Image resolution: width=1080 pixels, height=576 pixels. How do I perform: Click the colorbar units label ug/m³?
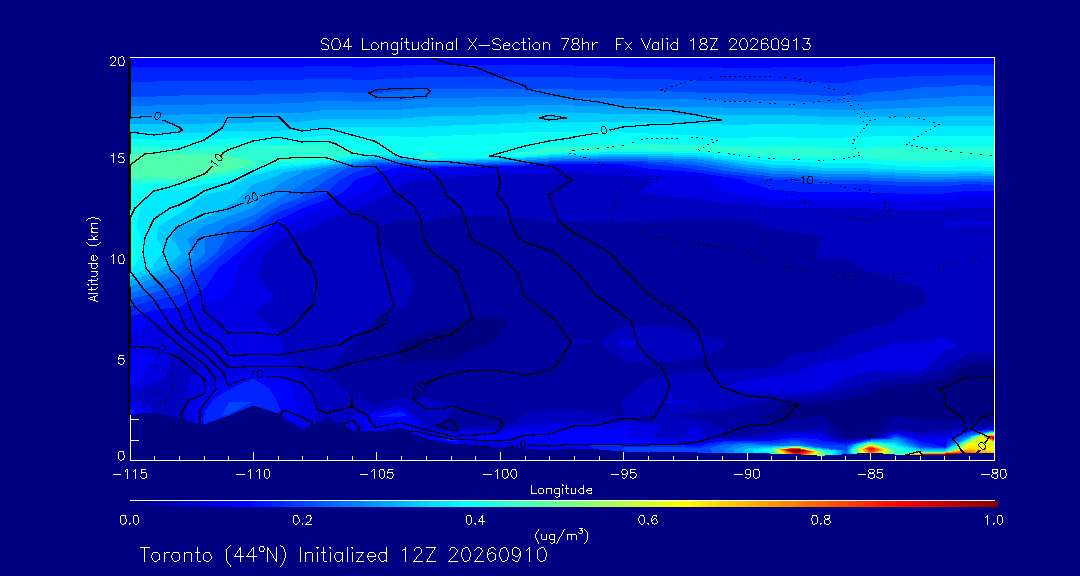561,535
